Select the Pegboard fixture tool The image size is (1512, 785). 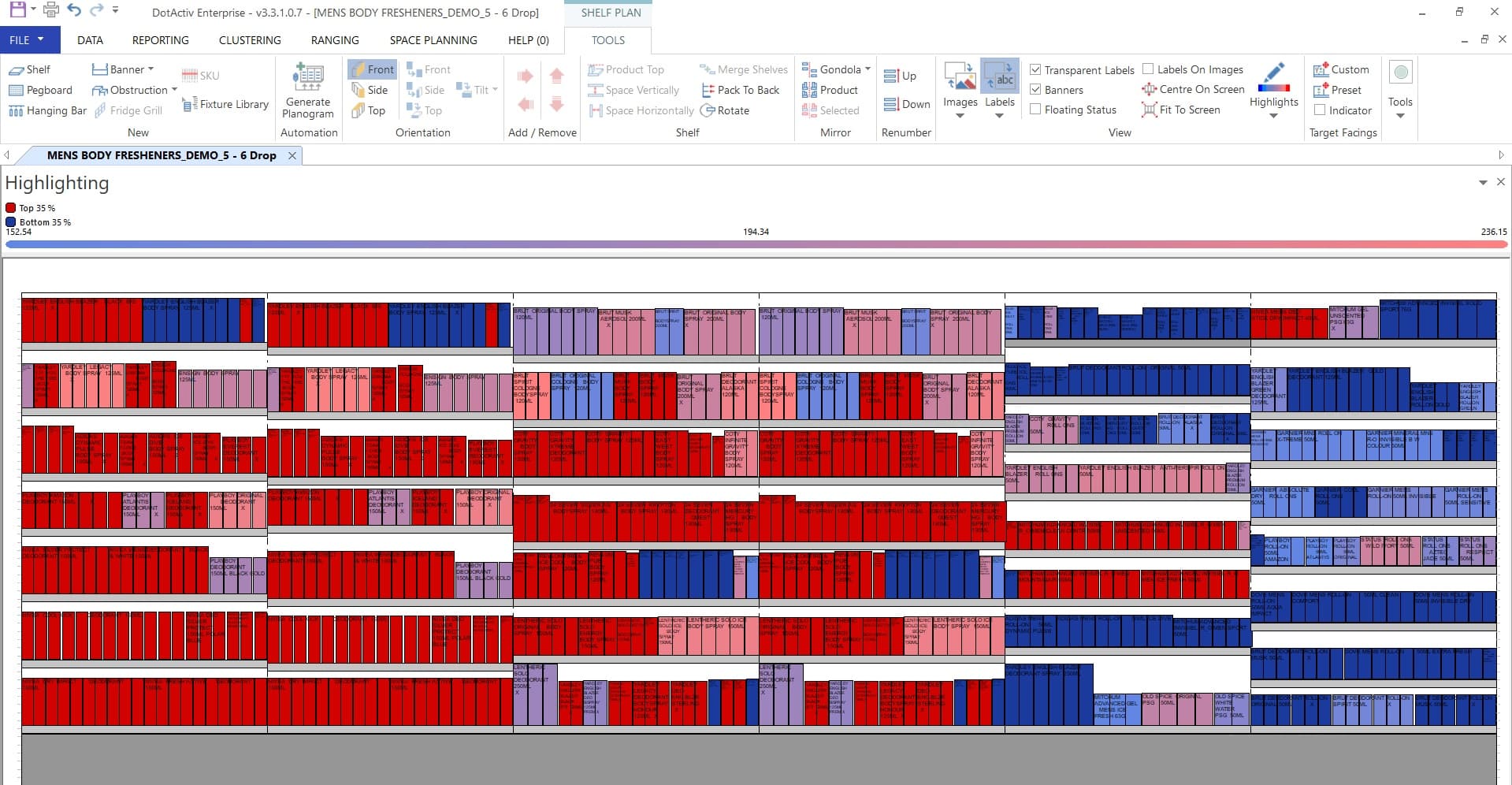click(40, 90)
